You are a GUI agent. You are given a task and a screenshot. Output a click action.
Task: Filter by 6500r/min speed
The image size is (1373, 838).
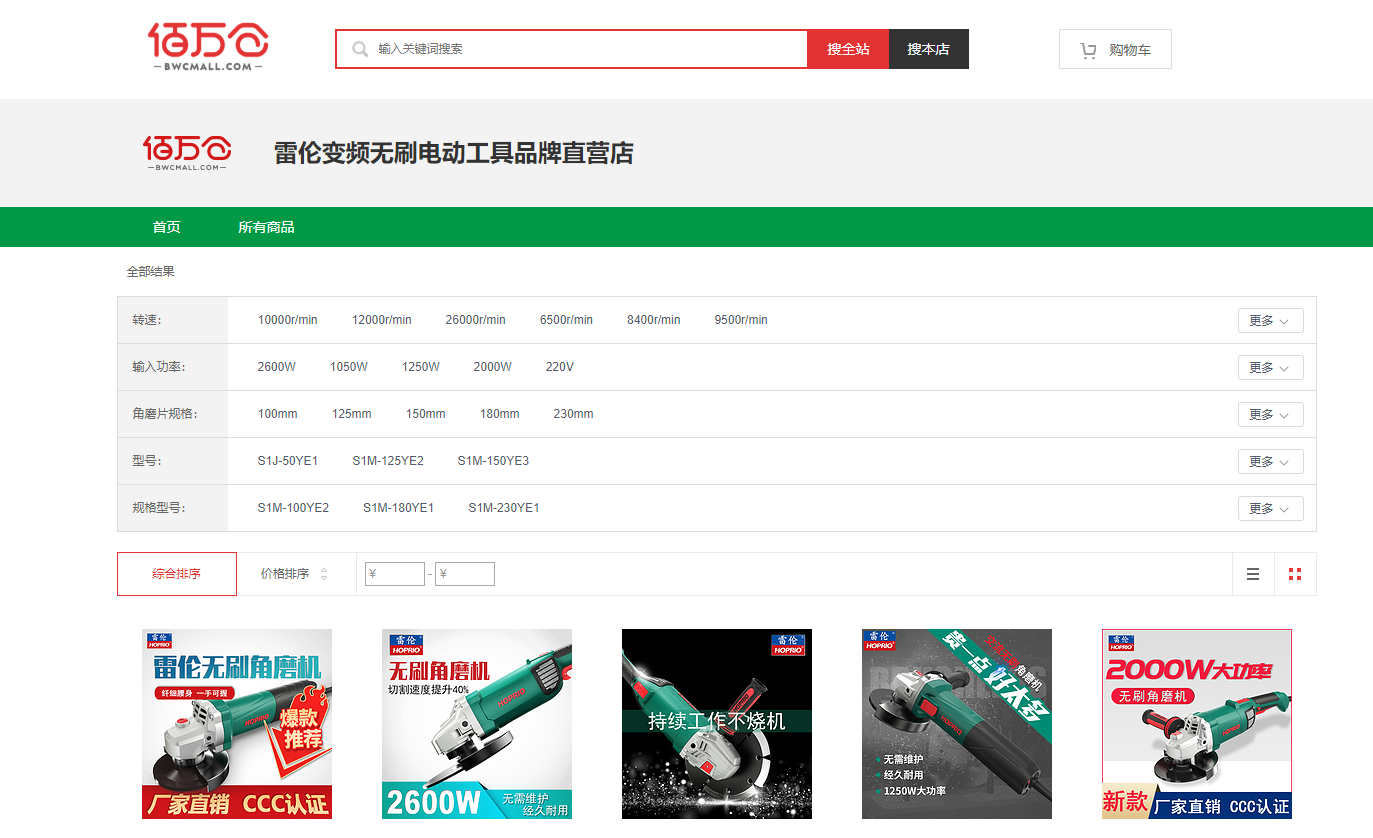point(566,320)
